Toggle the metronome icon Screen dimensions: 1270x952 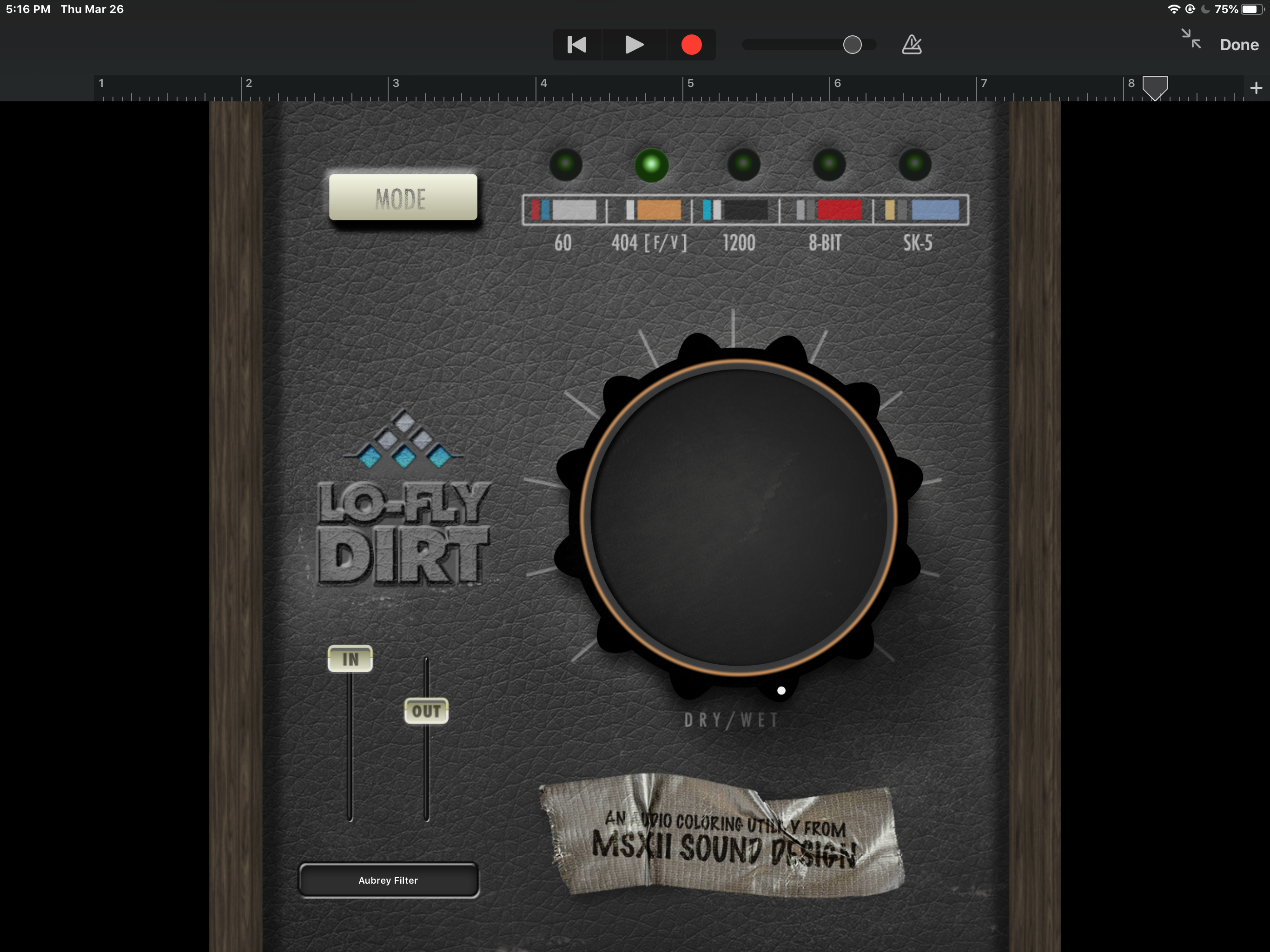[x=911, y=45]
